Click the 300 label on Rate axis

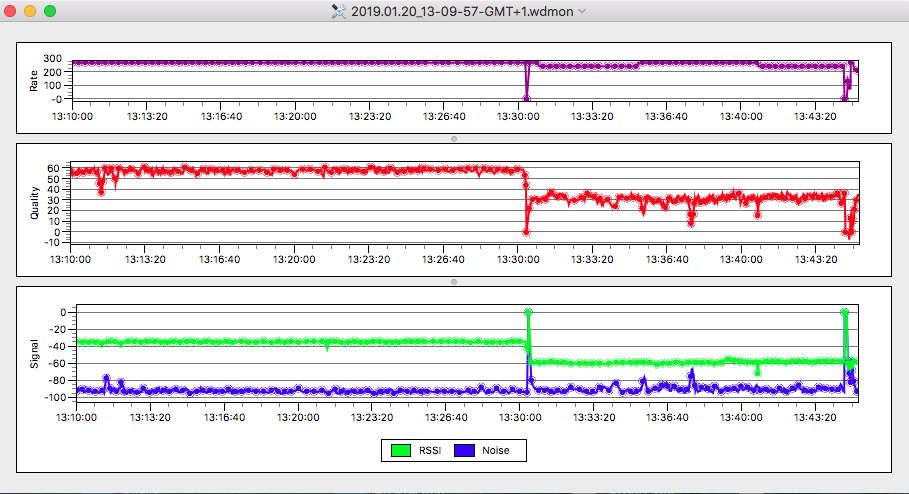coord(52,59)
